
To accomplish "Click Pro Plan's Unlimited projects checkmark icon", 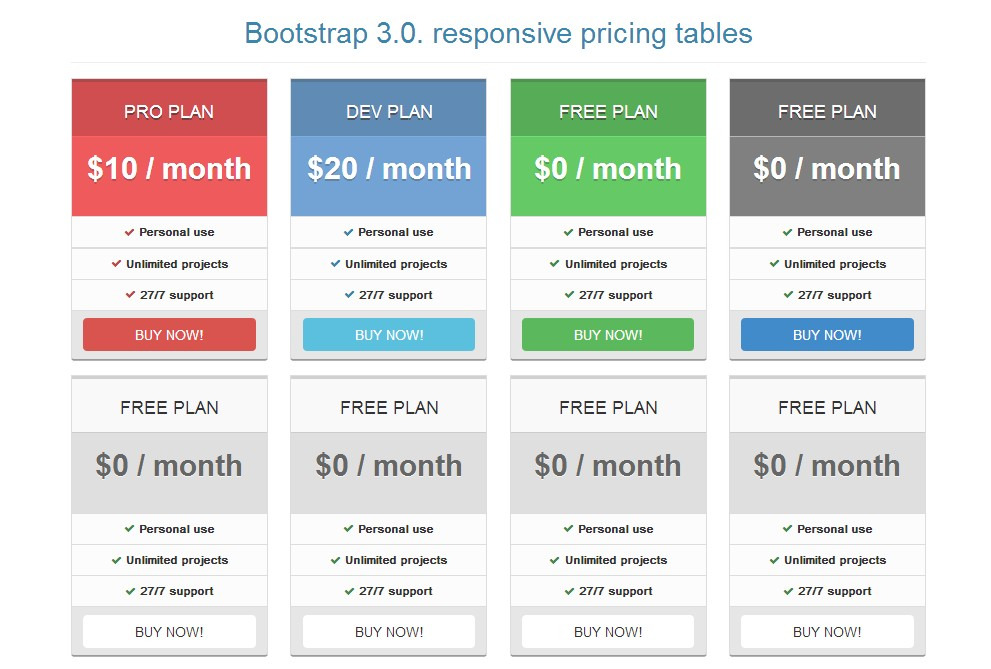I will 116,264.
